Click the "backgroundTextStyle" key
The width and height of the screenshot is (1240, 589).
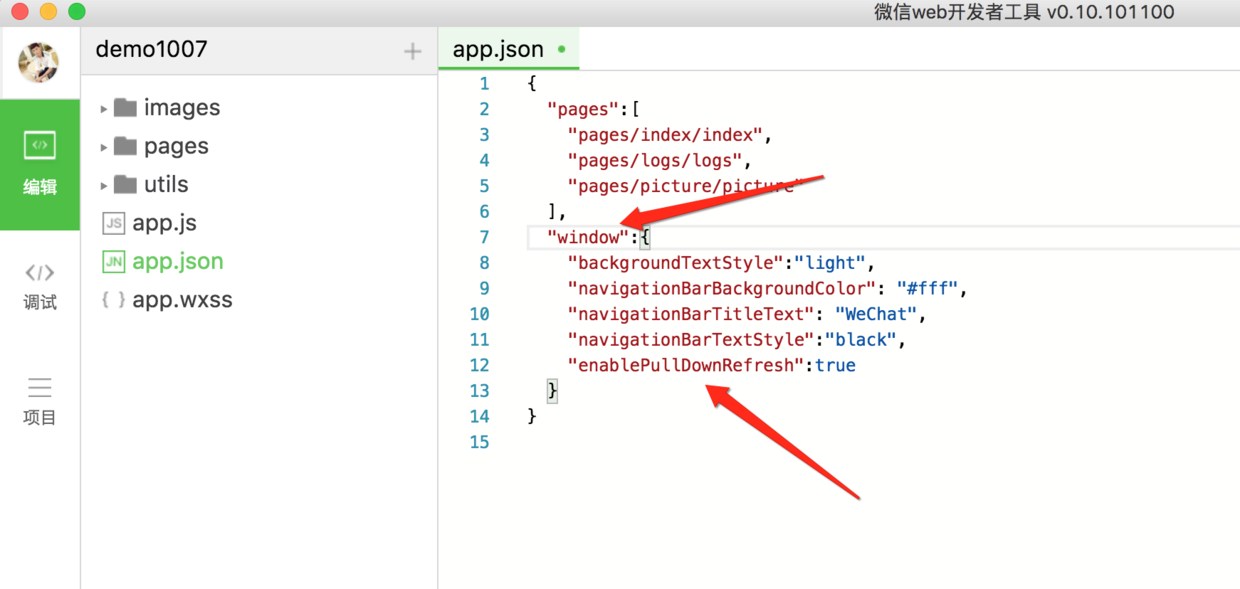(675, 263)
